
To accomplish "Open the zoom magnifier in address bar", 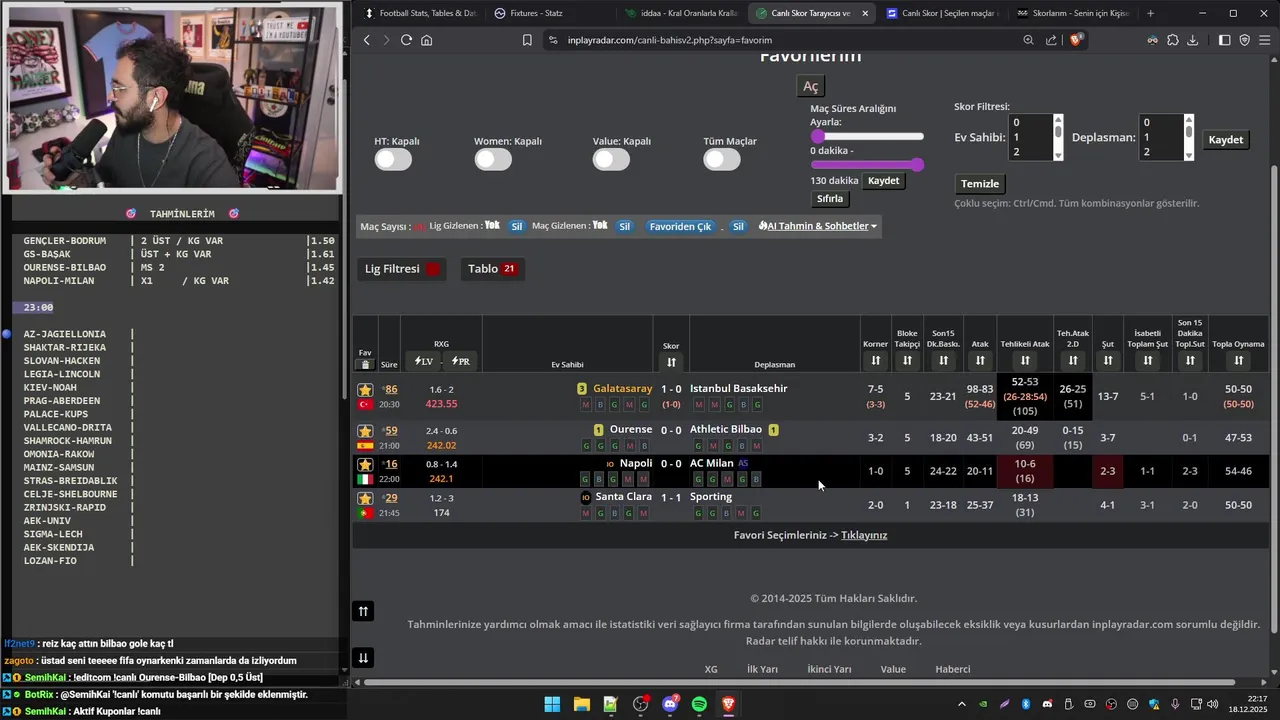I will (x=1028, y=40).
